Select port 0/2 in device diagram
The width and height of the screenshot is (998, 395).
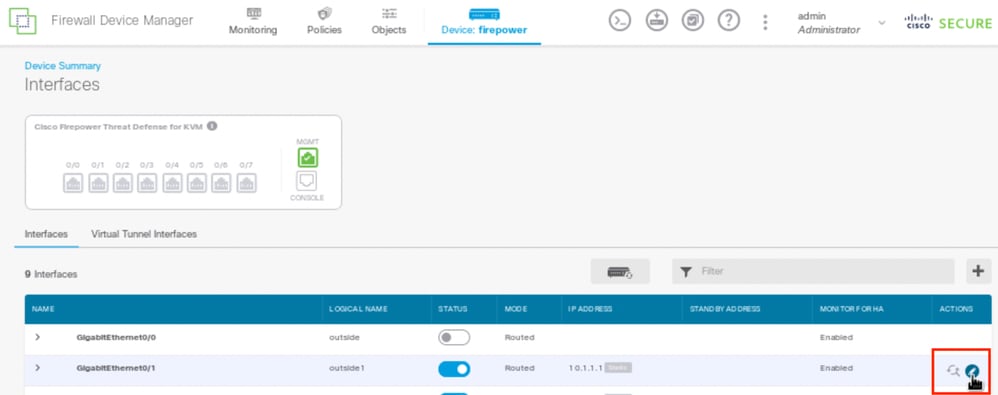(123, 183)
